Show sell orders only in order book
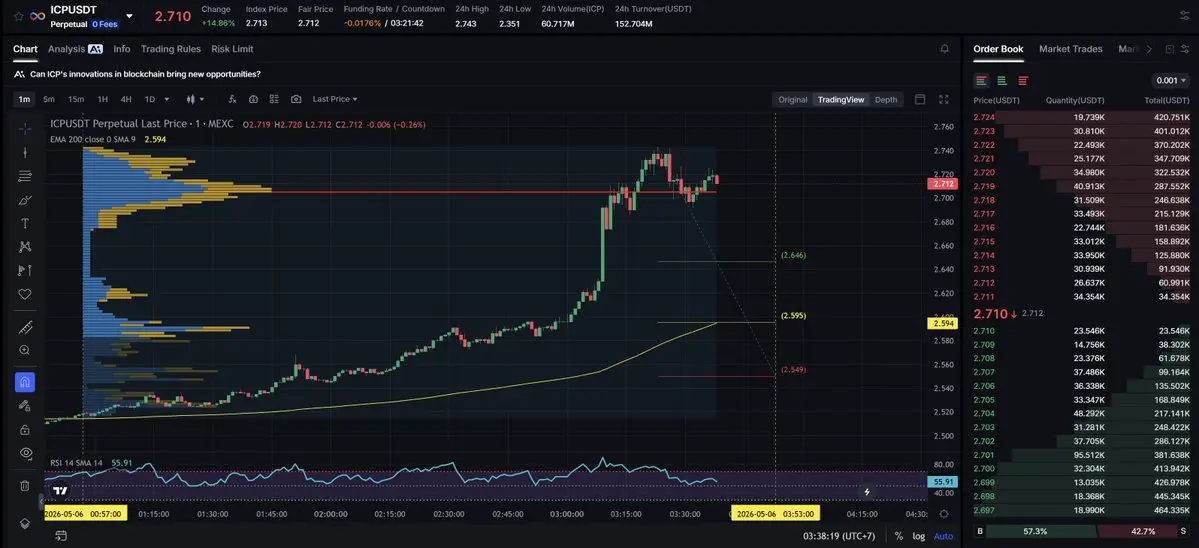This screenshot has height=548, width=1199. [1023, 80]
